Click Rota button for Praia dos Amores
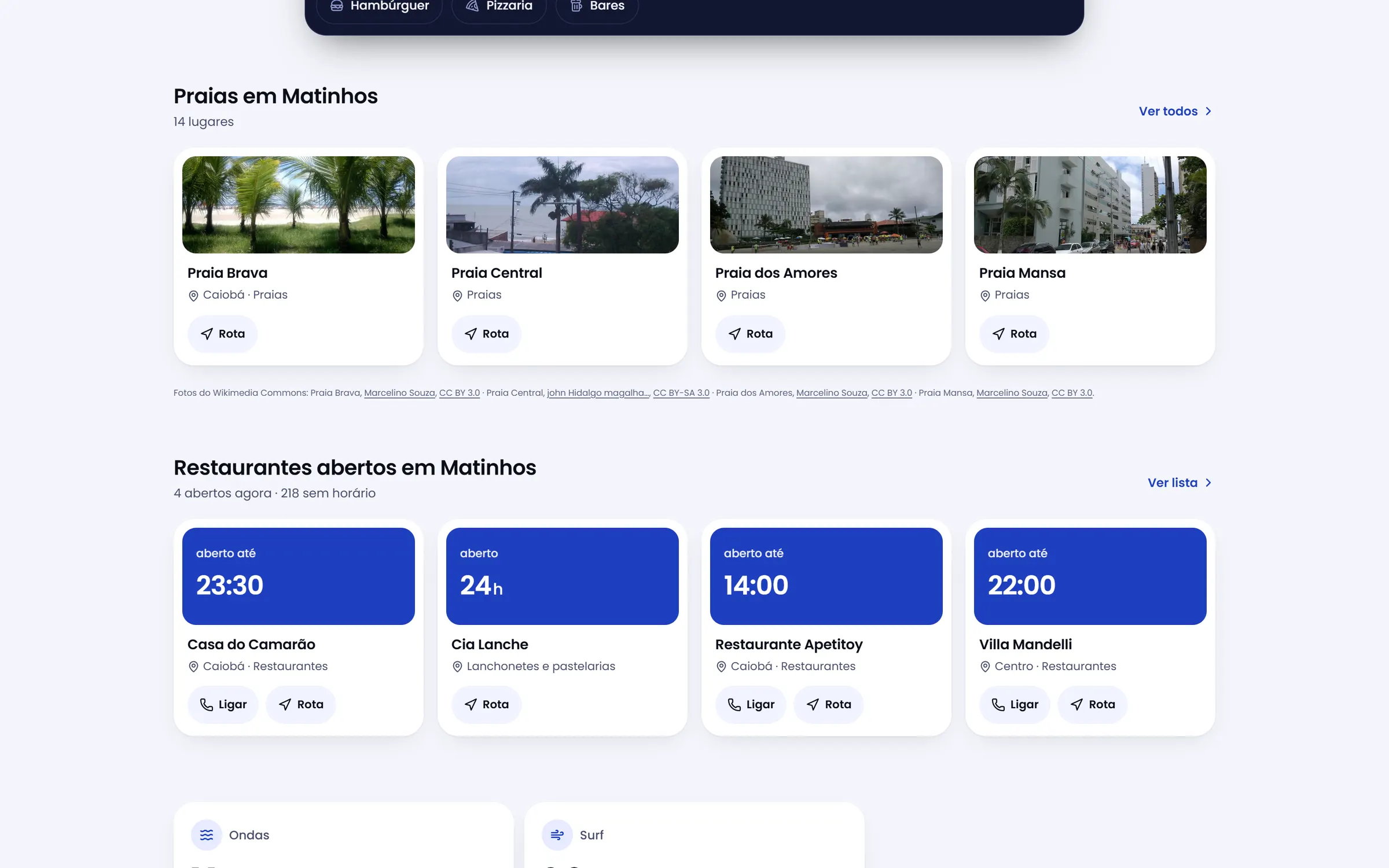 tap(751, 334)
